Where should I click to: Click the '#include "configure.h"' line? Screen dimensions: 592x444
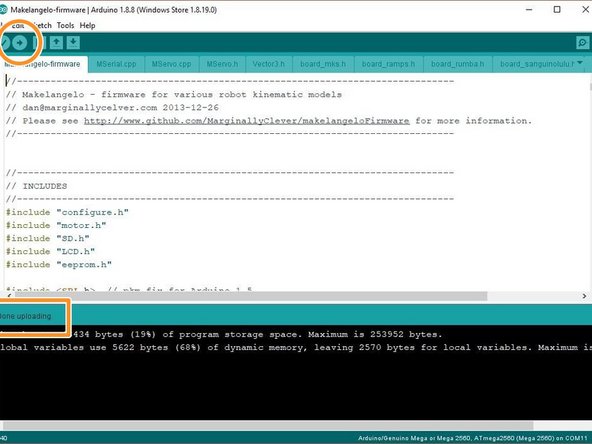67,212
